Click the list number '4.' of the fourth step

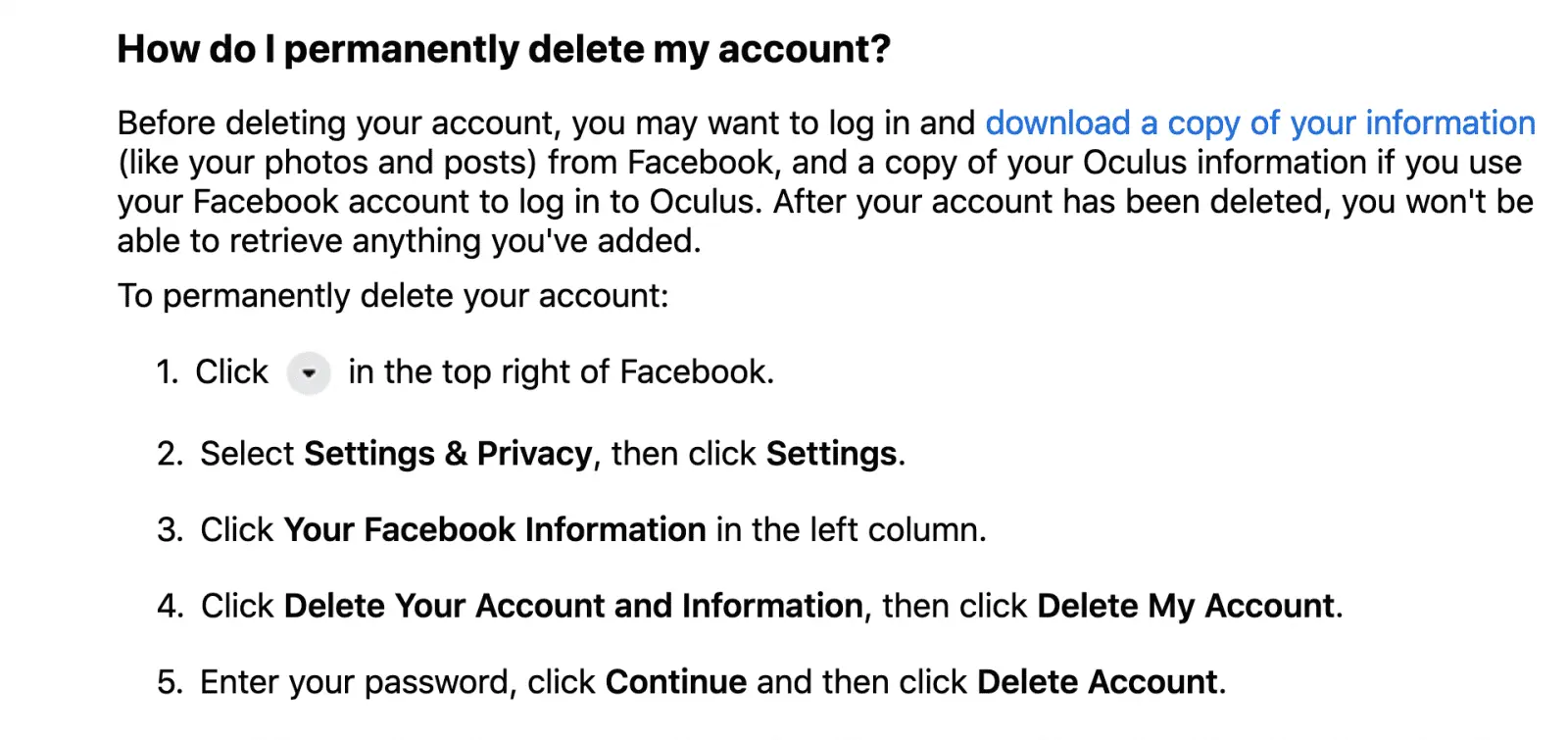170,607
